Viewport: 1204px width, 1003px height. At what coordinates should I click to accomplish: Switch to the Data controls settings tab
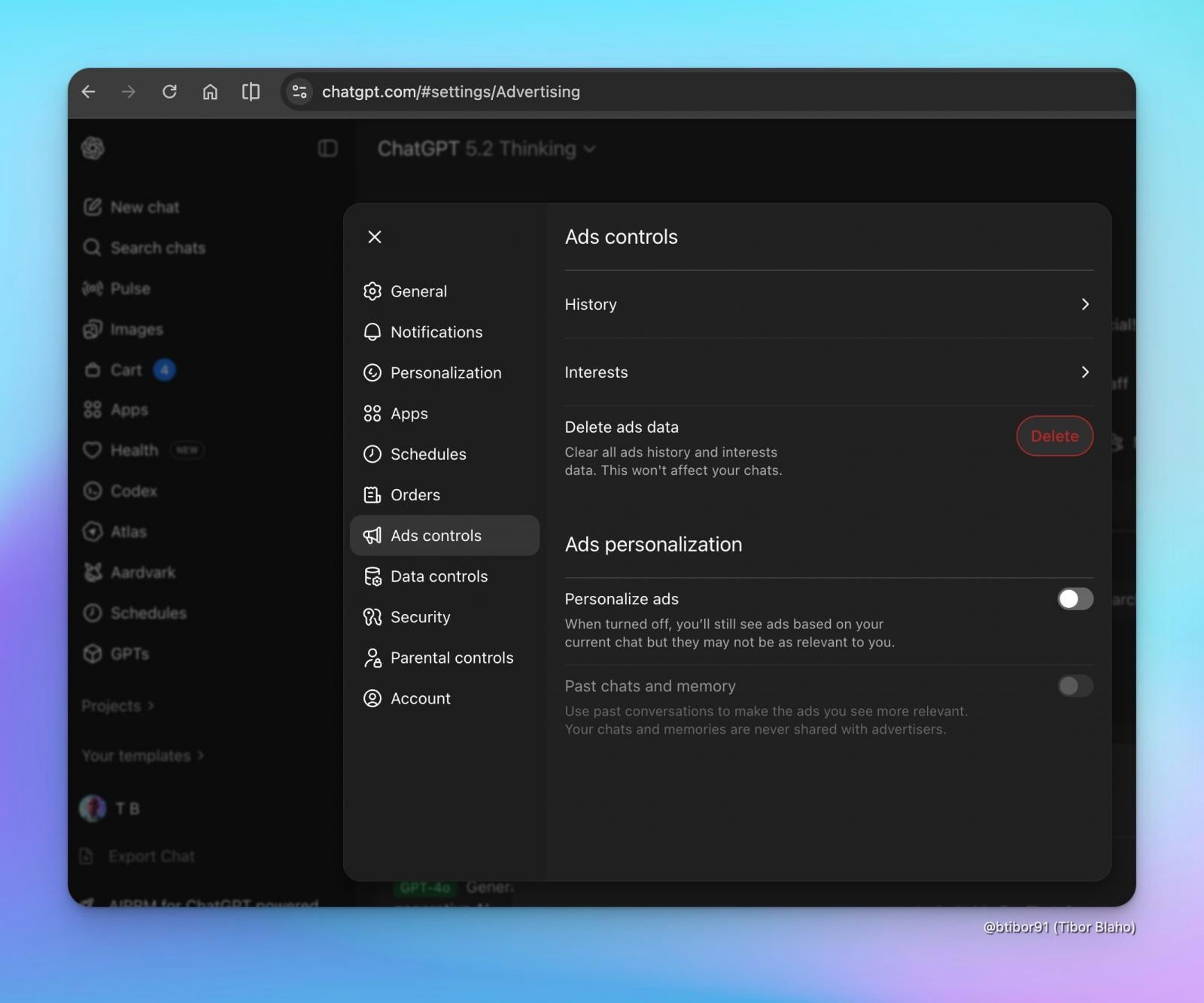click(439, 576)
